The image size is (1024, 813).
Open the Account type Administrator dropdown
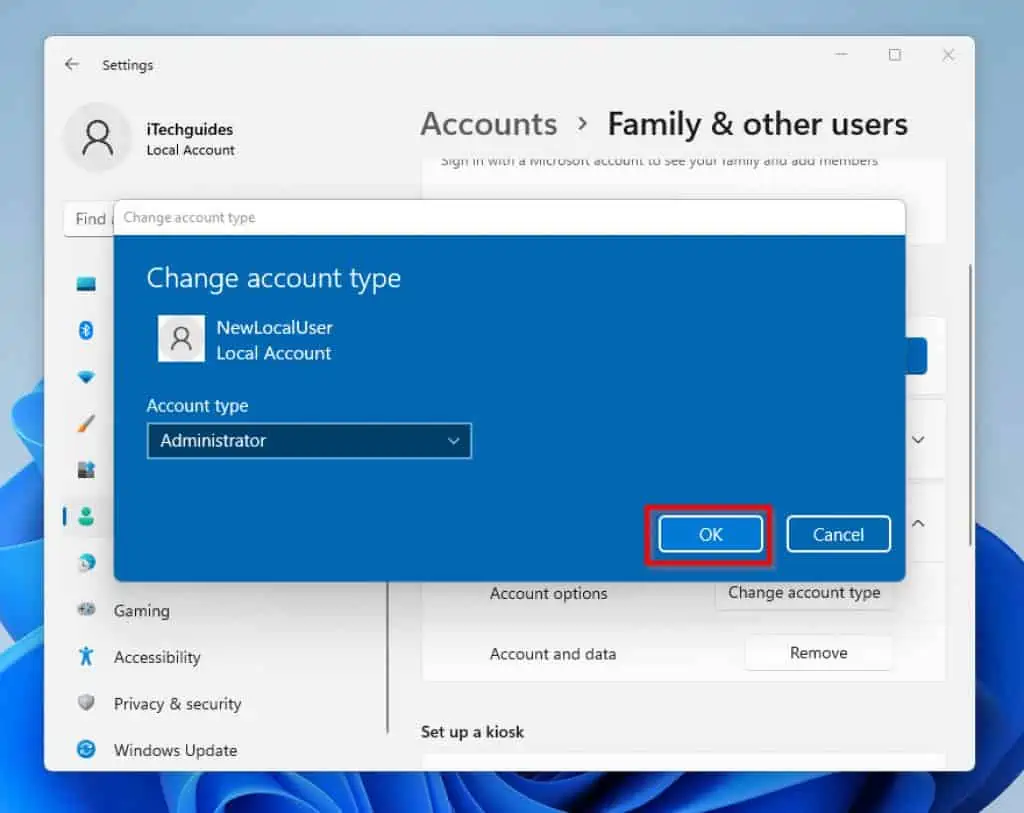click(x=309, y=441)
